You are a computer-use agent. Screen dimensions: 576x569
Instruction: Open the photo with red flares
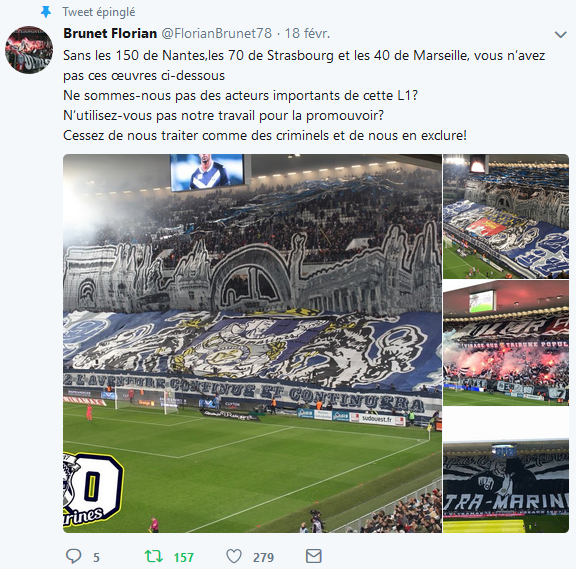pyautogui.click(x=506, y=343)
